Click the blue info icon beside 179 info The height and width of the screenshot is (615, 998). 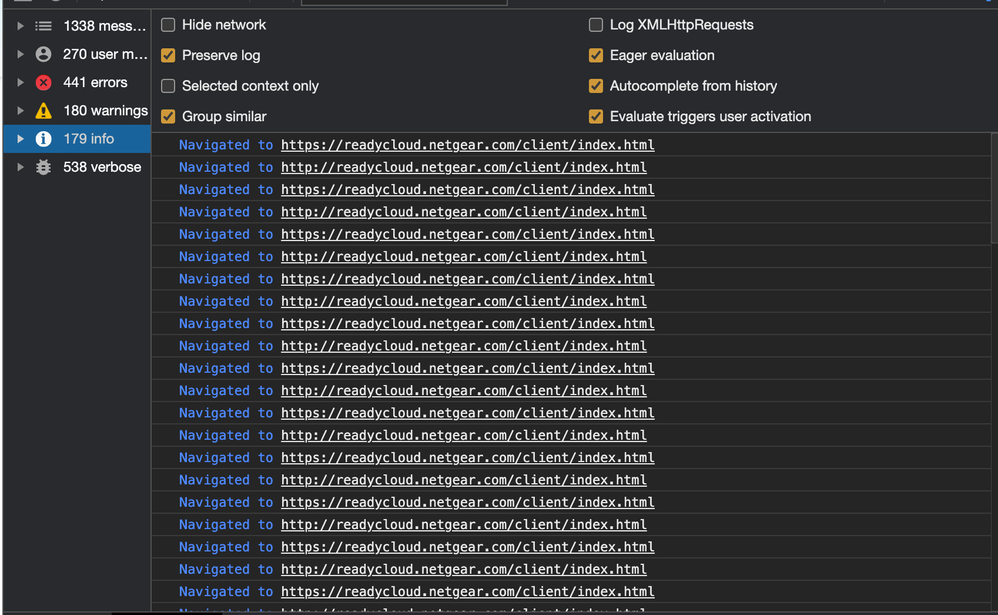pos(43,139)
